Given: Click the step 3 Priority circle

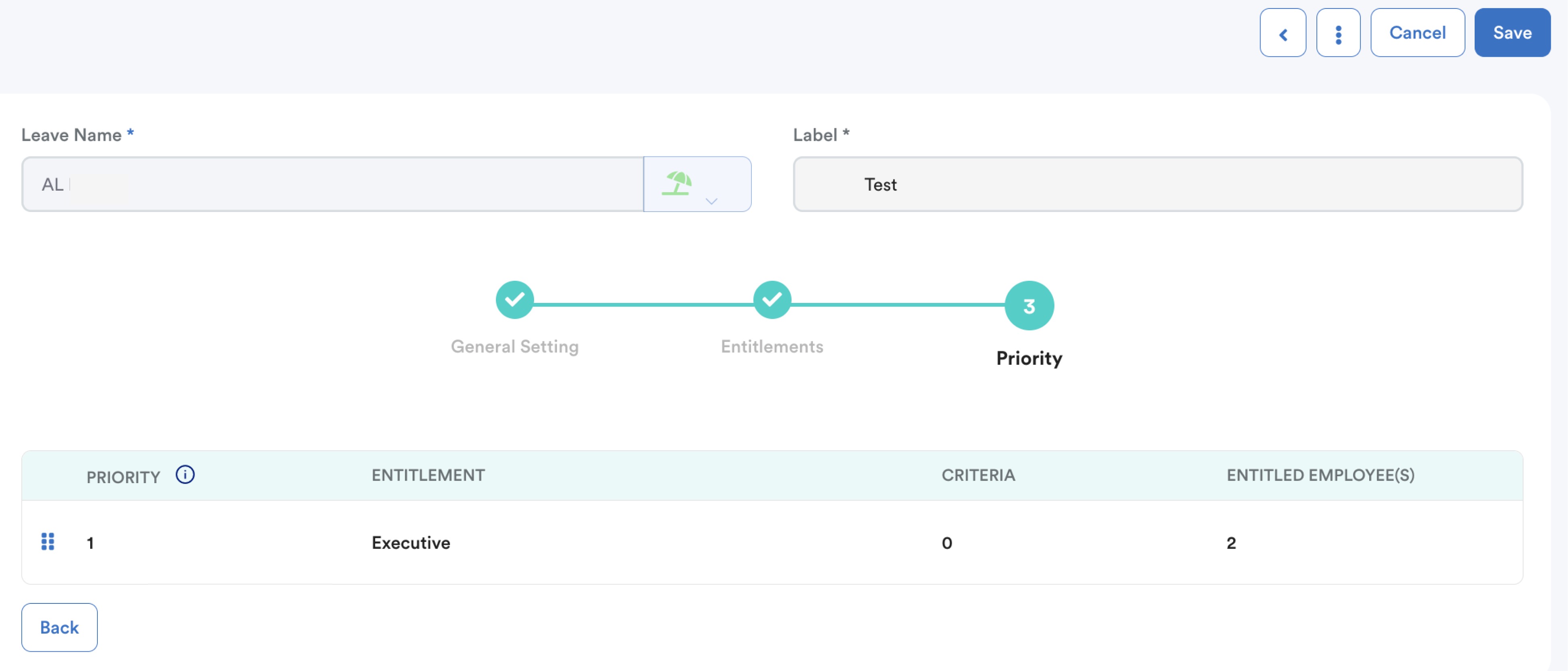Looking at the screenshot, I should pos(1029,305).
